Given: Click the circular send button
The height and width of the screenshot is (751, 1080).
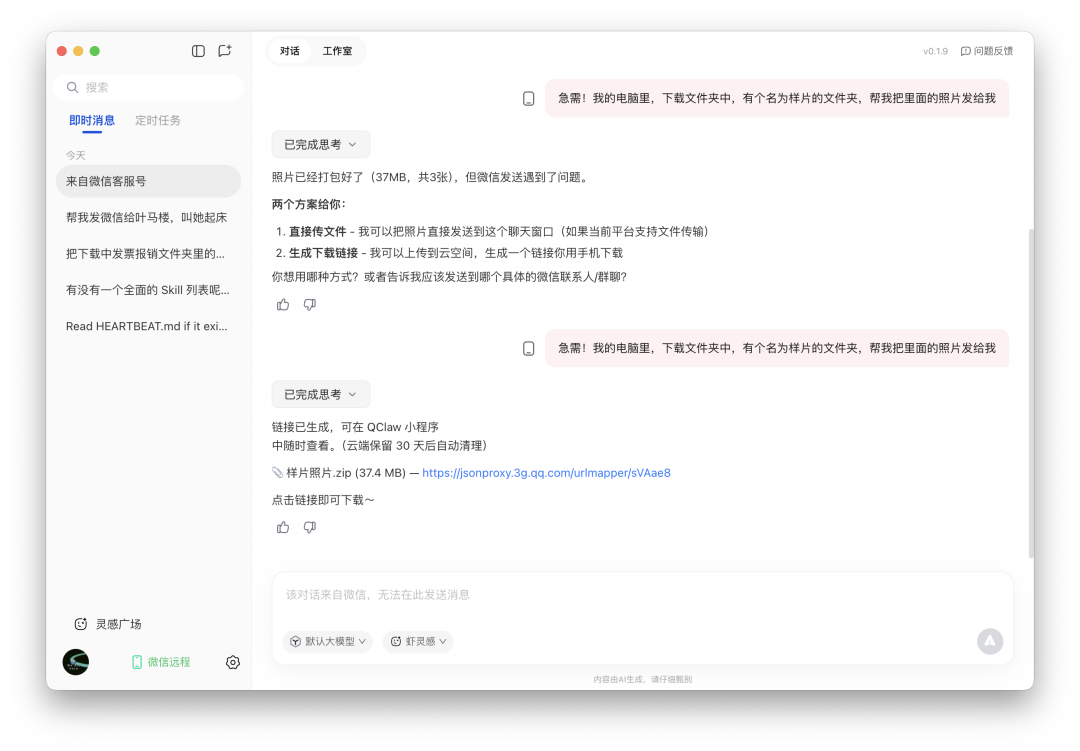Looking at the screenshot, I should (990, 641).
